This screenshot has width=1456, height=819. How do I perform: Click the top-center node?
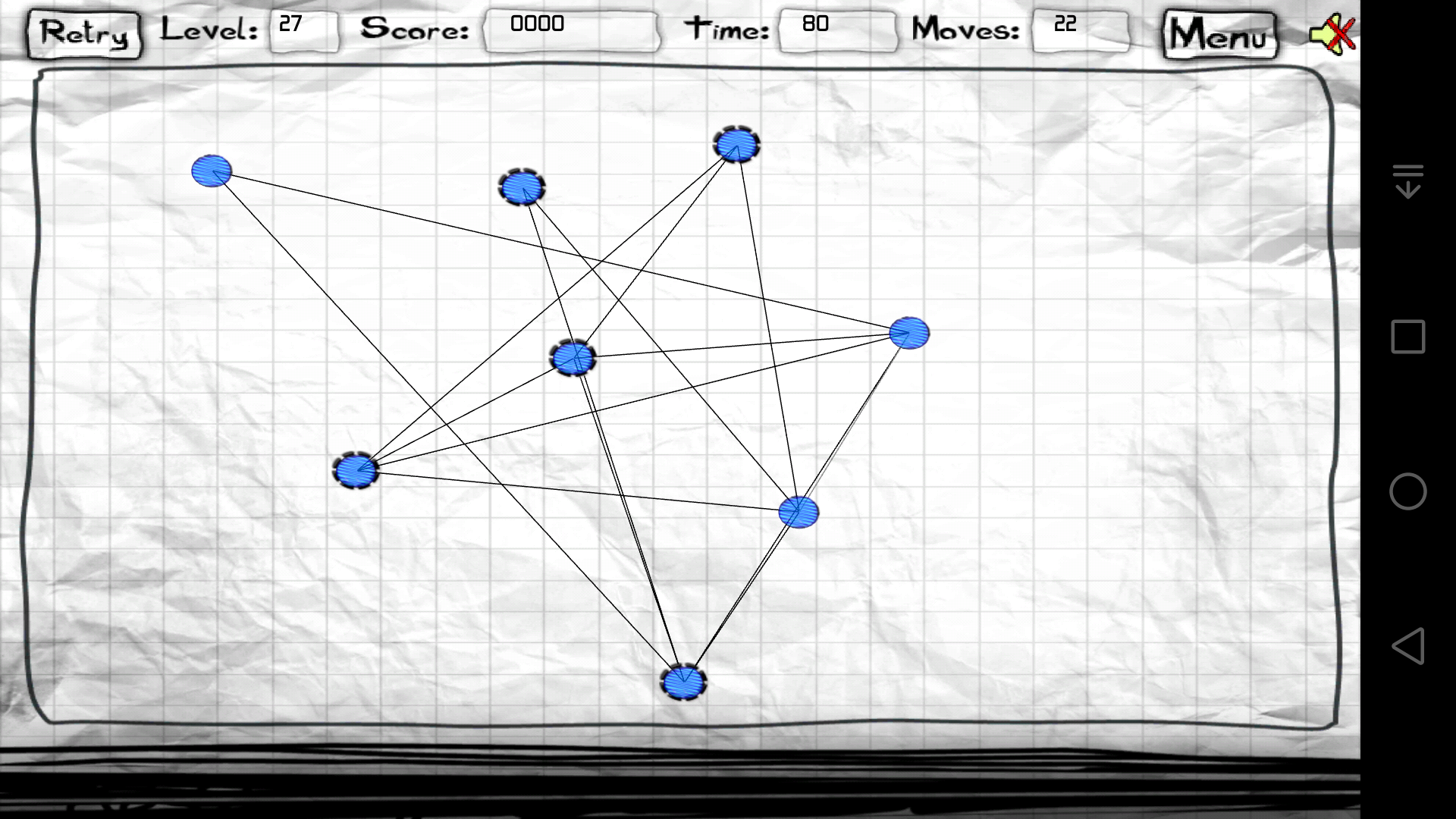pos(734,143)
